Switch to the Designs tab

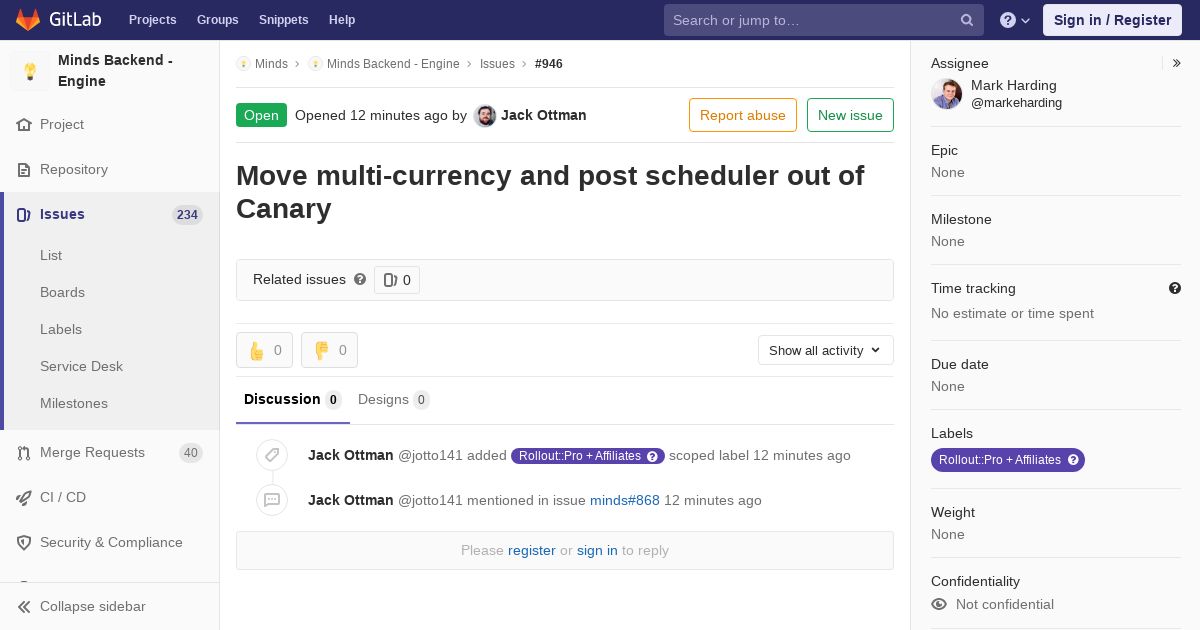394,400
